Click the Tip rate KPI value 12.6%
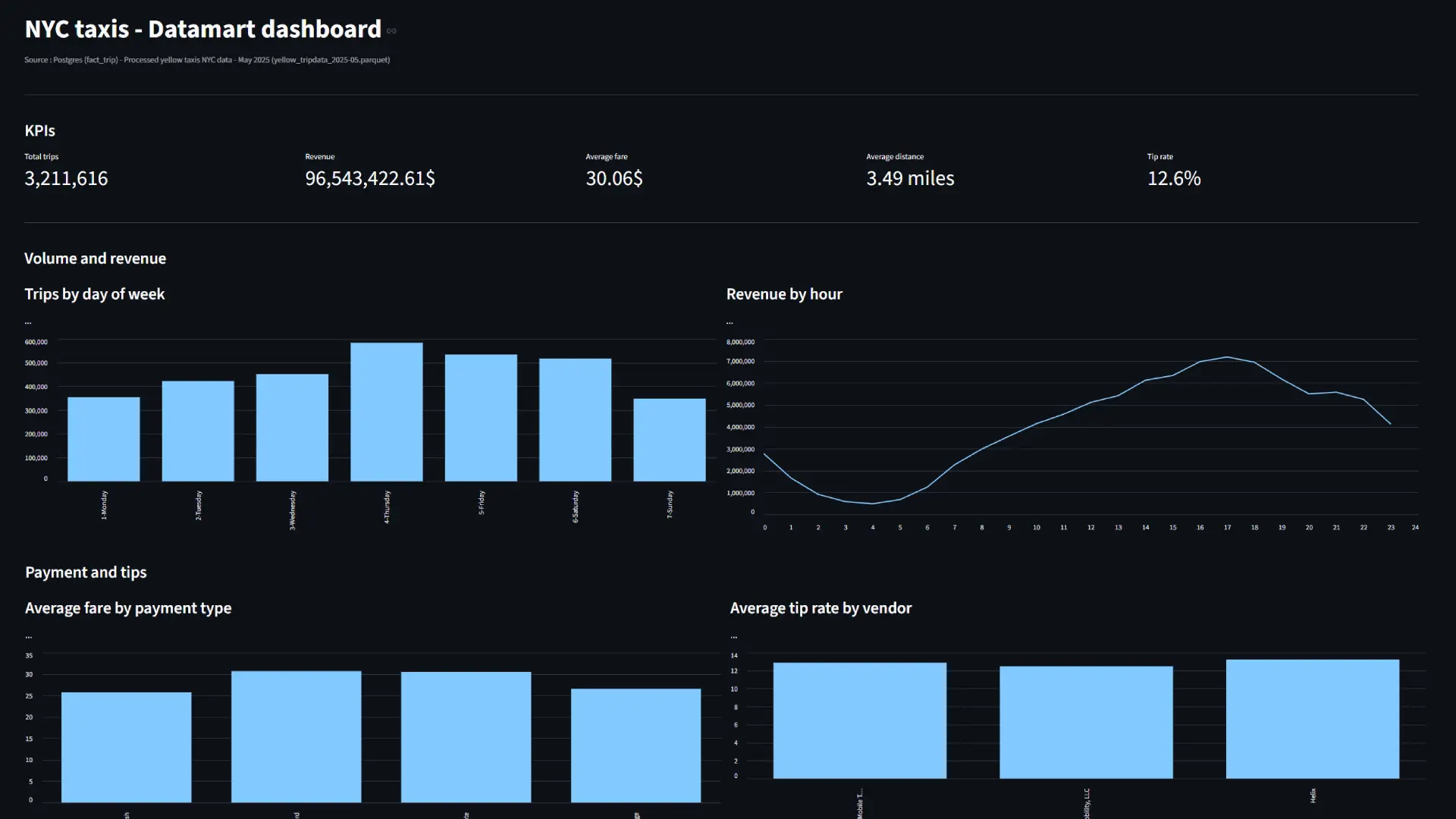 [1174, 179]
